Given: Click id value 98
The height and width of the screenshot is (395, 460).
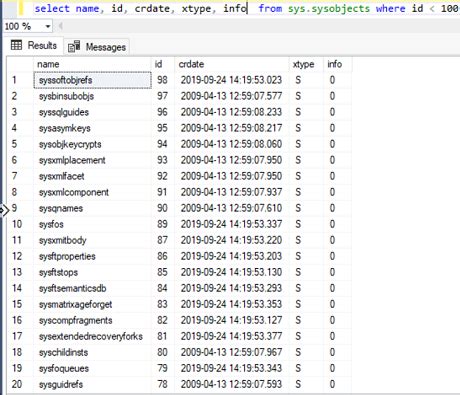Looking at the screenshot, I should point(163,80).
